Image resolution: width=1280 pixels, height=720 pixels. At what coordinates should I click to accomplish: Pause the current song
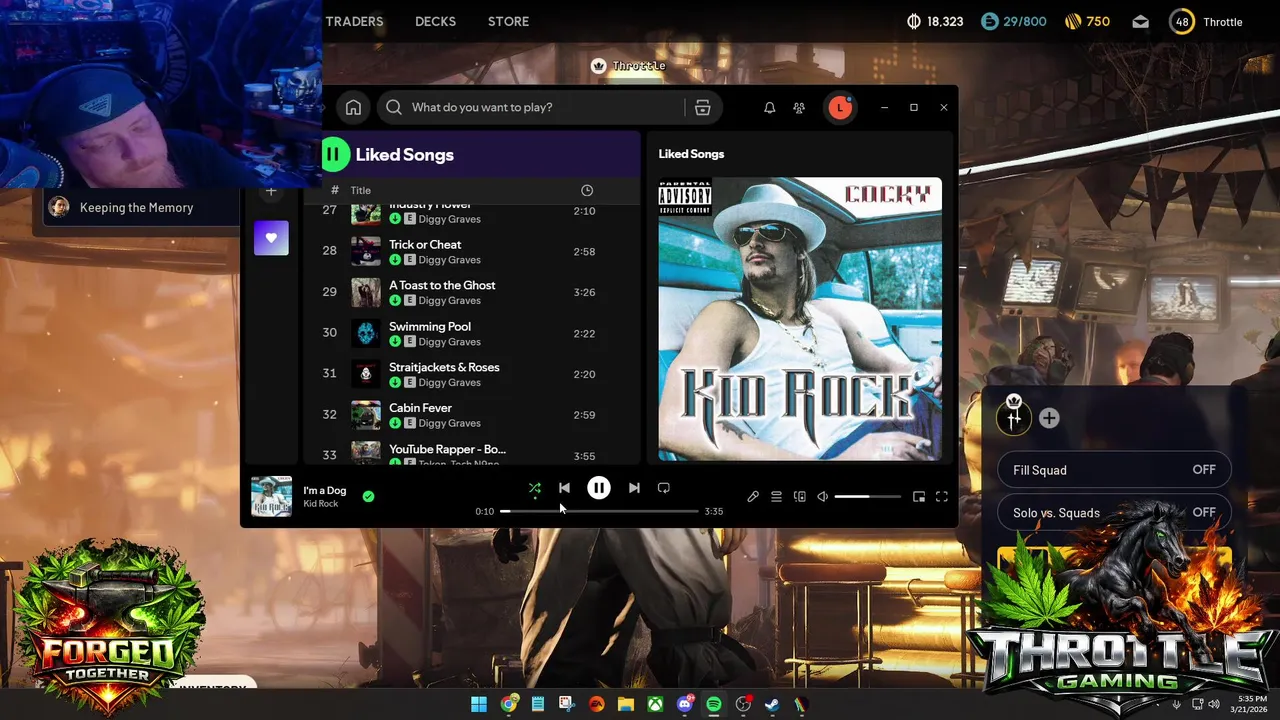coord(598,488)
